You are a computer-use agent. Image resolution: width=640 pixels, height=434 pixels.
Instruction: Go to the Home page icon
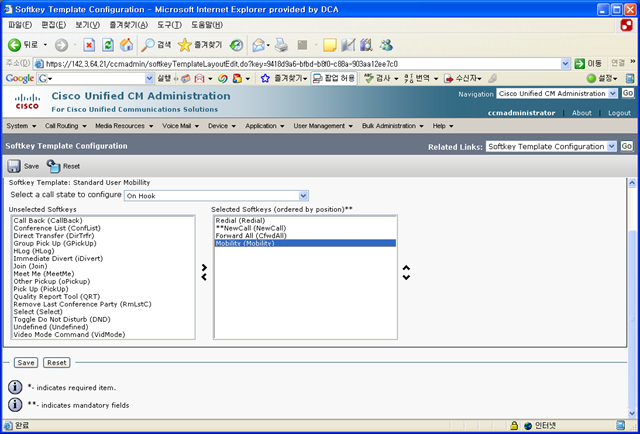pos(127,45)
